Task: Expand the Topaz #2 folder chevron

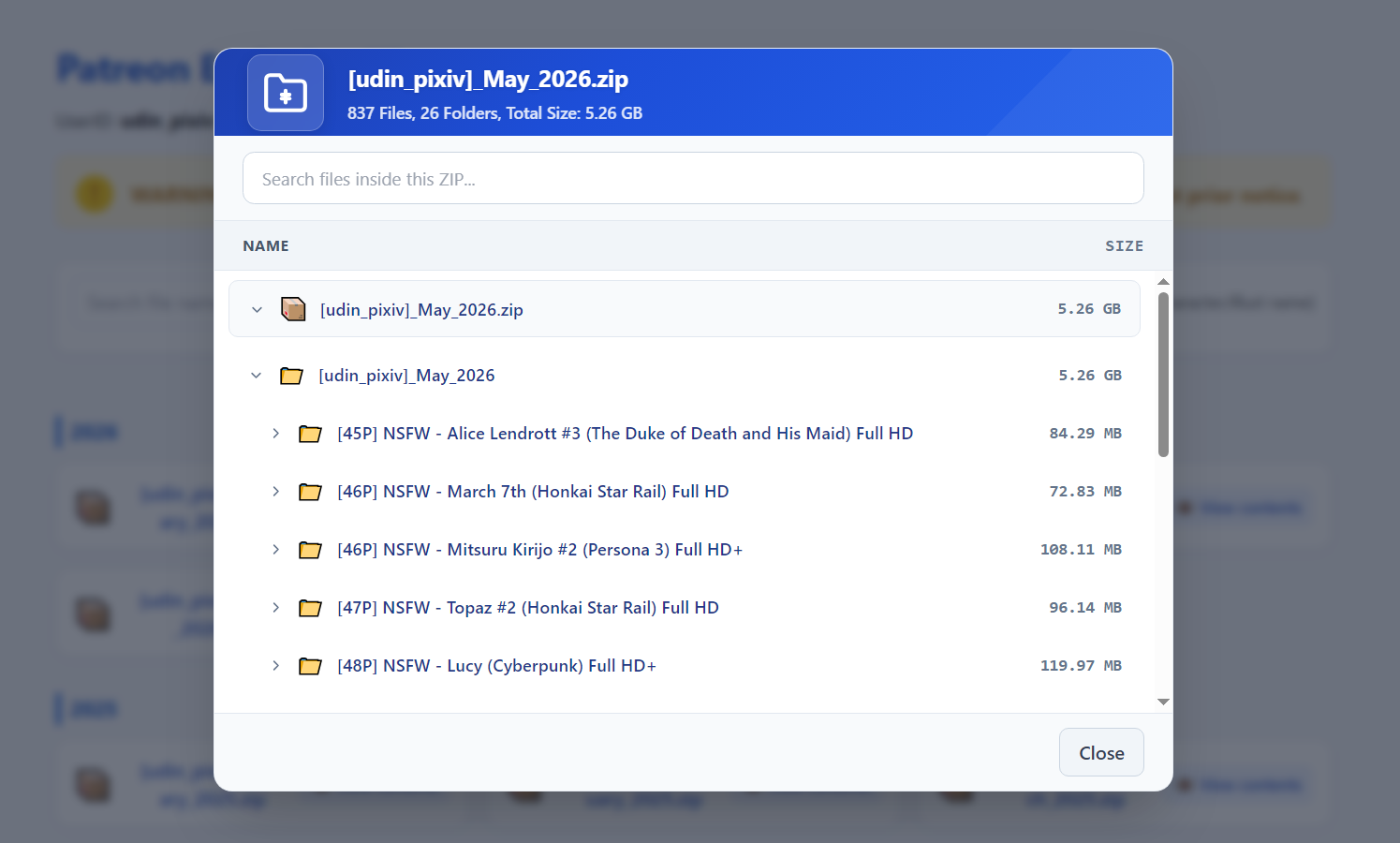Action: 275,608
